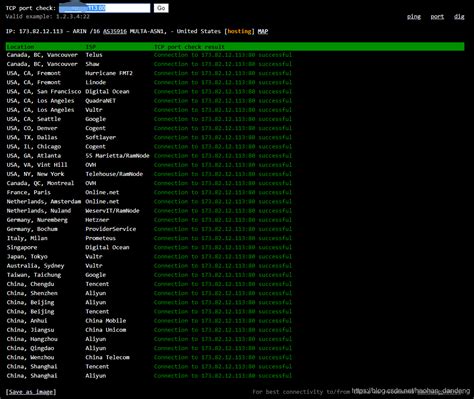Select the USA, VA, Vint Hill location

coord(37,165)
